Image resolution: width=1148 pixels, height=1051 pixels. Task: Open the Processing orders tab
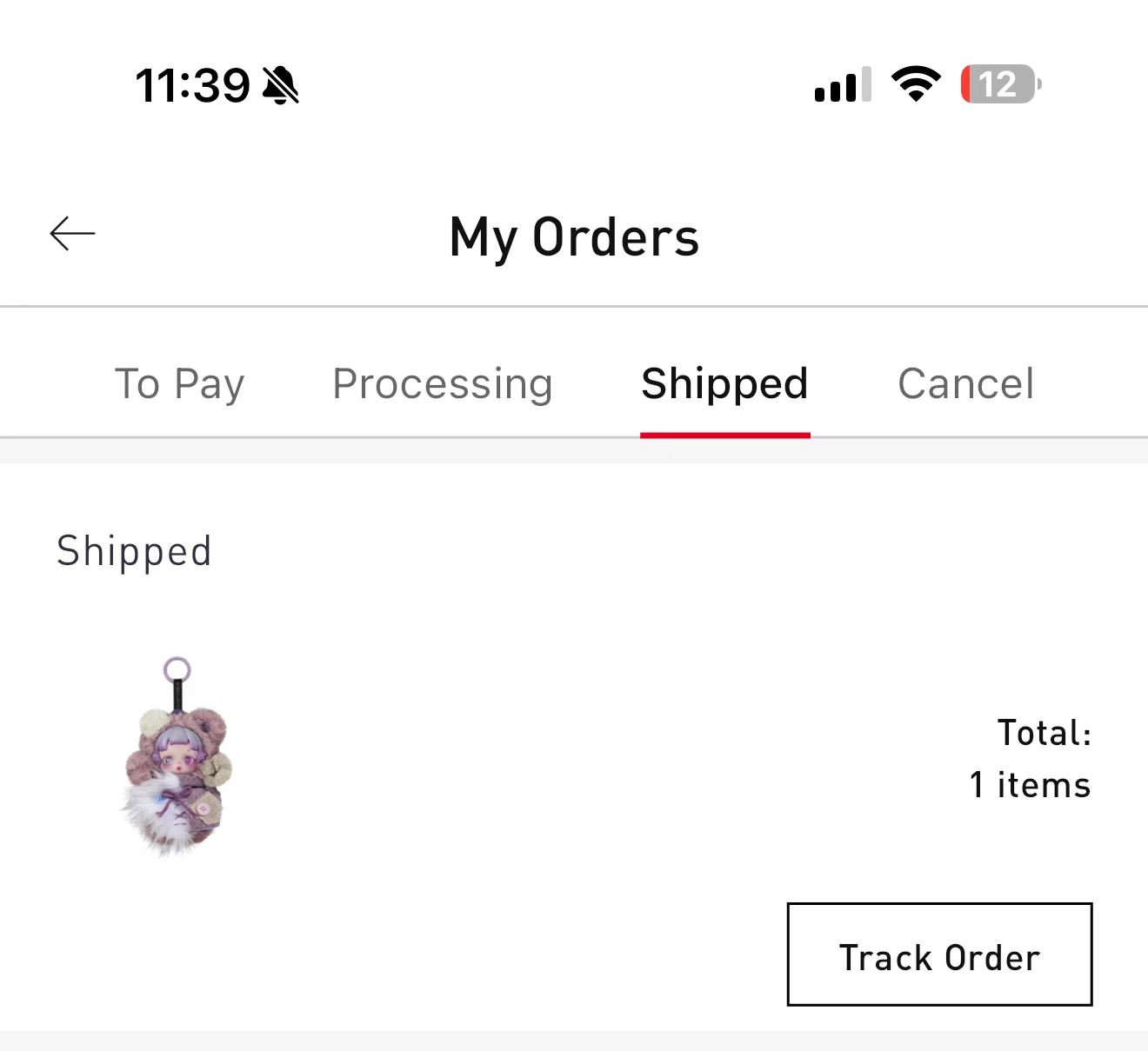coord(443,383)
